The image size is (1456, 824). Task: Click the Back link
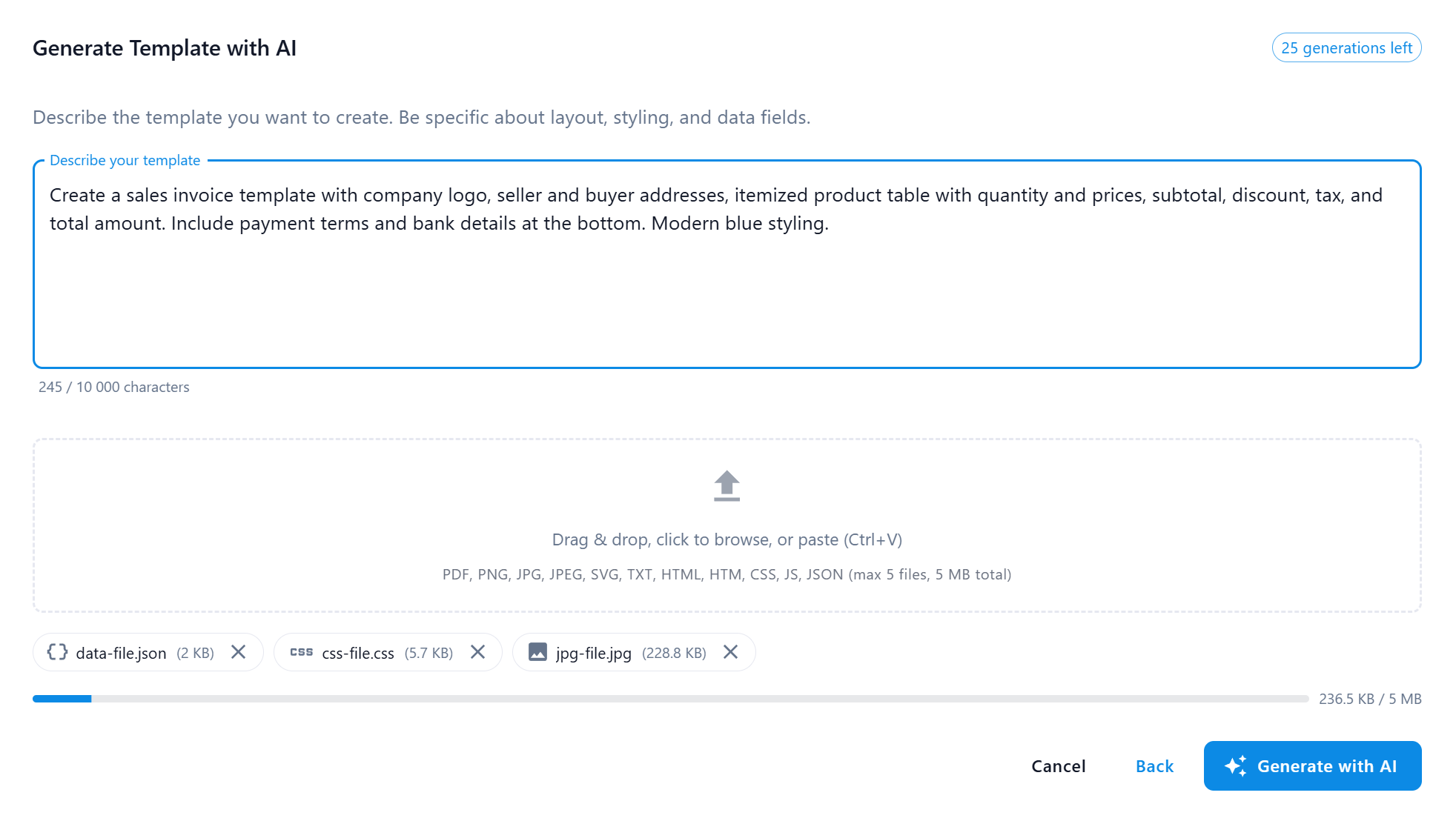pos(1154,765)
